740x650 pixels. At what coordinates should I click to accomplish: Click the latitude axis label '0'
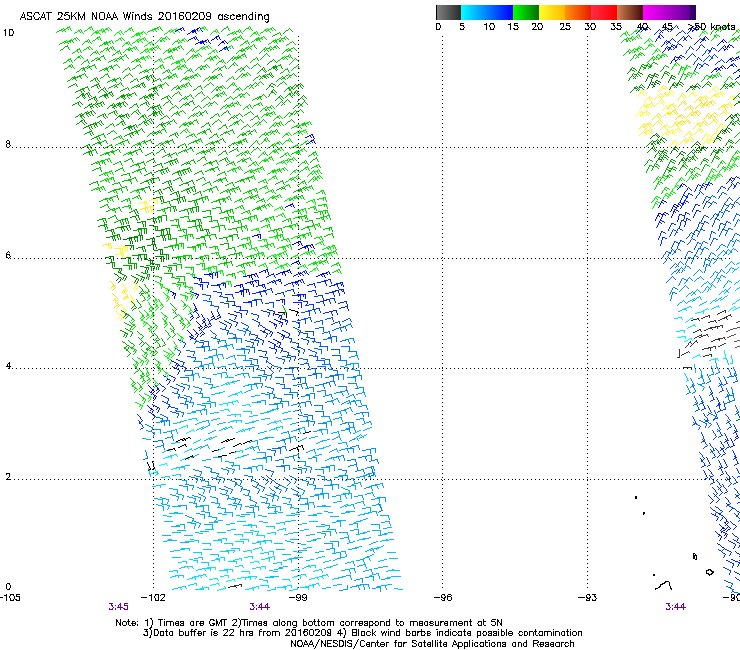8,587
